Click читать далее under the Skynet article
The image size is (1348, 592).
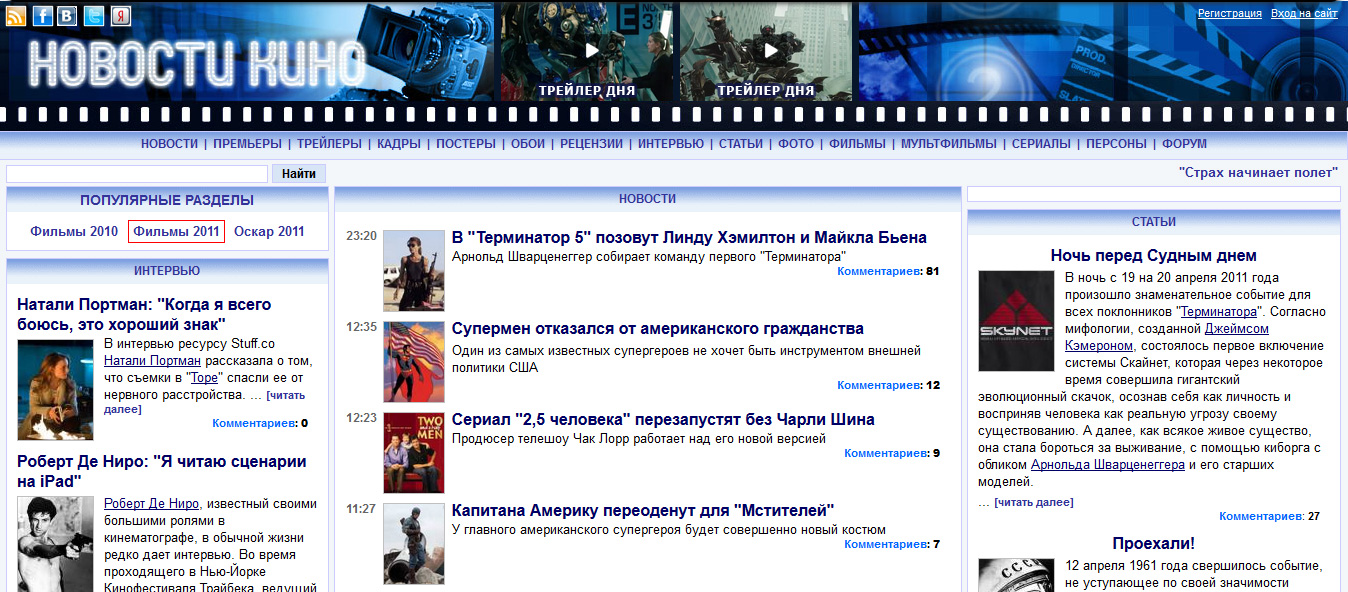point(1033,502)
